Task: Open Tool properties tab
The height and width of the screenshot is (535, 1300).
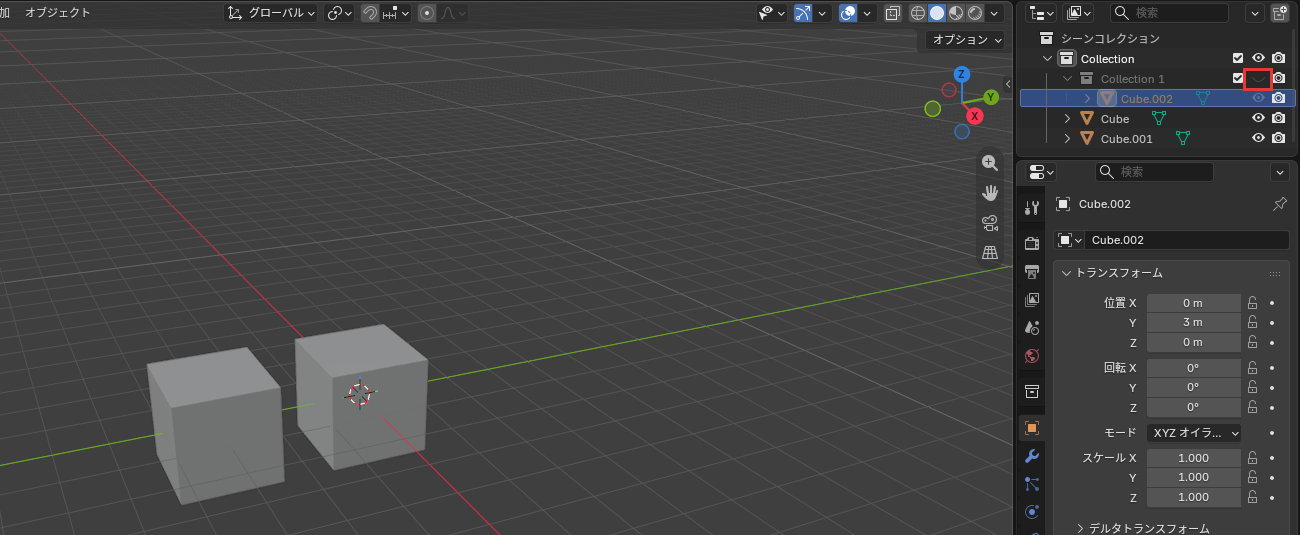Action: click(x=1032, y=207)
